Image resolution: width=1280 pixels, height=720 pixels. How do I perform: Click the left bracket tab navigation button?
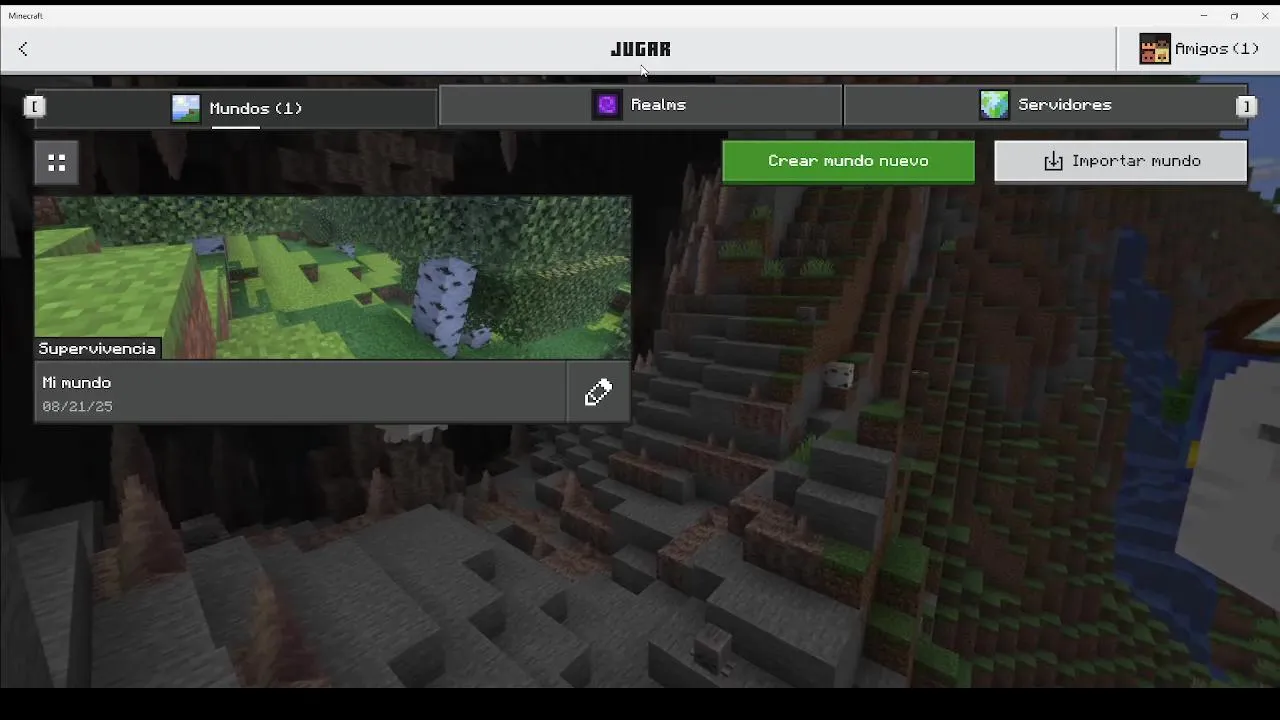pos(35,107)
